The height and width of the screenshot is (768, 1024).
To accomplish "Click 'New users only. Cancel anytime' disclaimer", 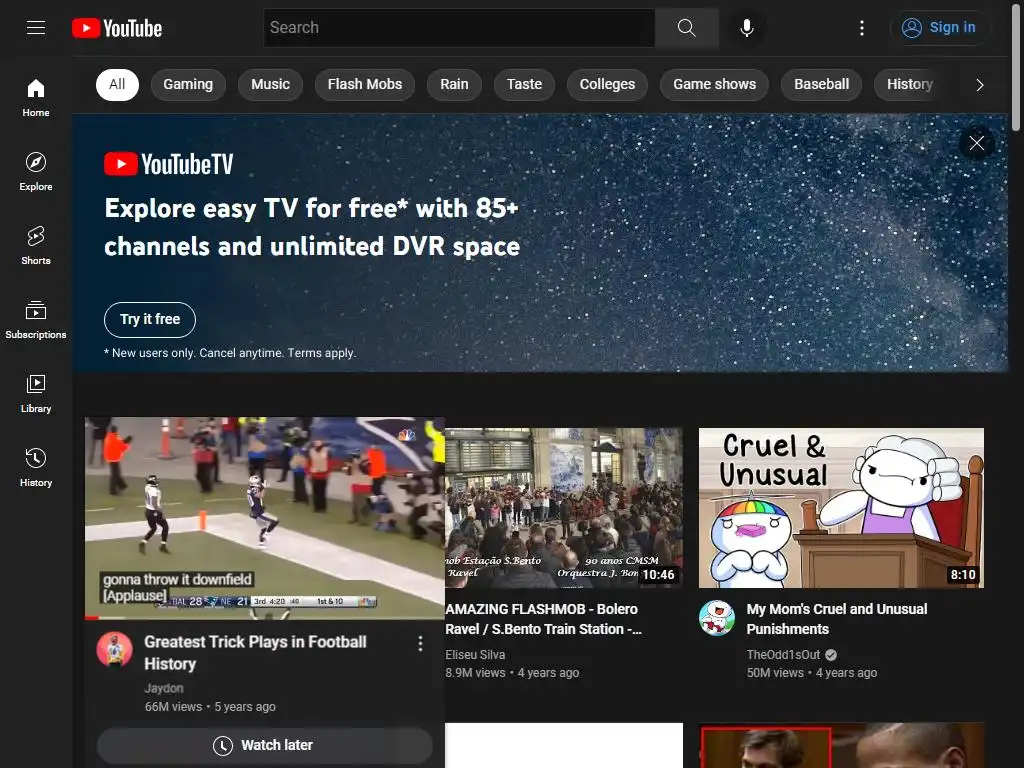I will click(x=230, y=353).
